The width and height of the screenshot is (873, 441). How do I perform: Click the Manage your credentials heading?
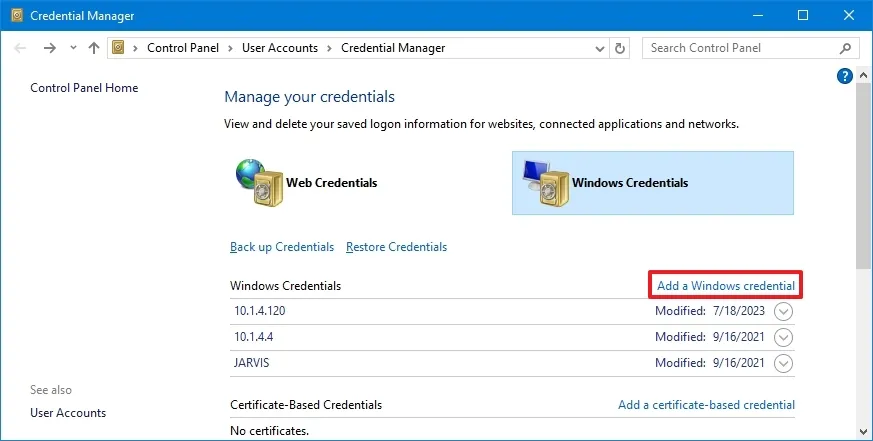coord(310,97)
